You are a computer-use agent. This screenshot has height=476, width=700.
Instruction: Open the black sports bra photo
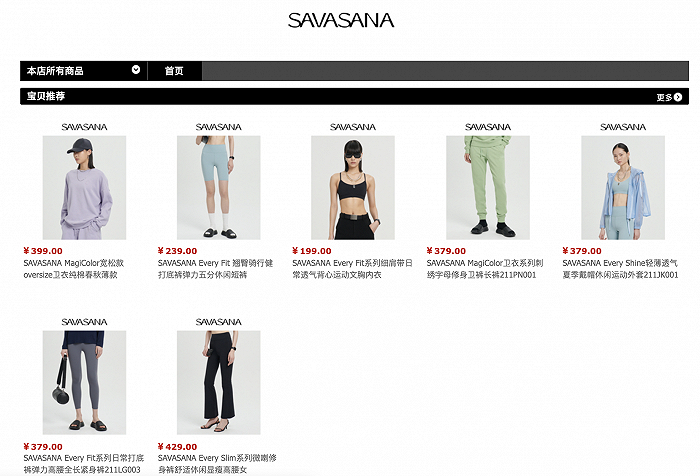(x=353, y=188)
